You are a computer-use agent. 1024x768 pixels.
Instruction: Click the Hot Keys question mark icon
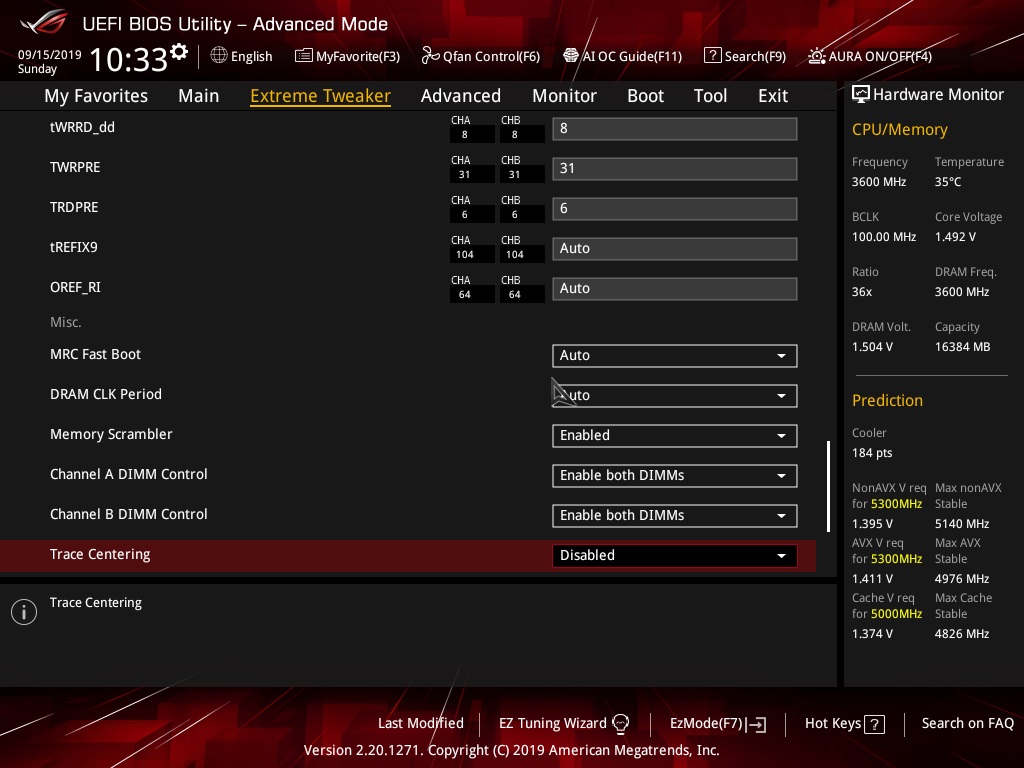point(874,724)
